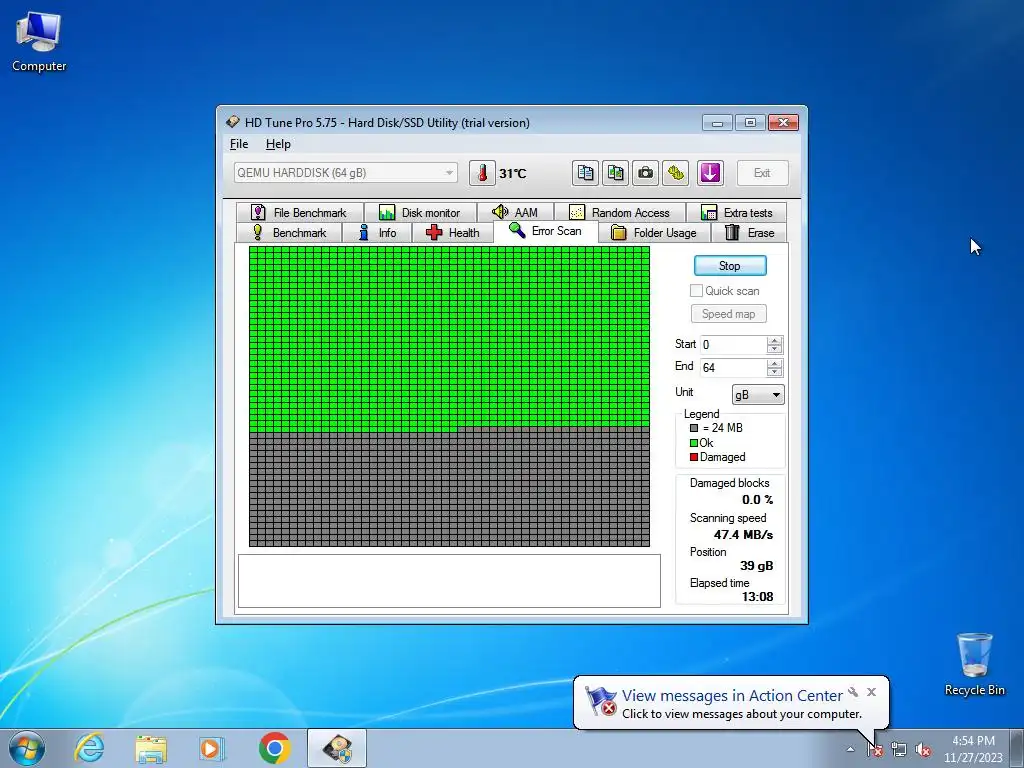Open Computer desktop icon
Image resolution: width=1024 pixels, height=768 pixels.
click(39, 42)
